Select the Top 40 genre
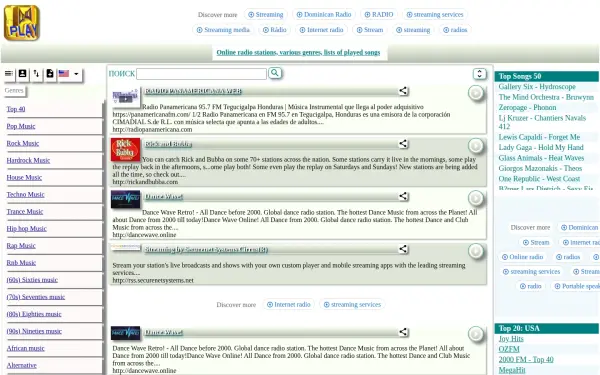 pyautogui.click(x=16, y=109)
